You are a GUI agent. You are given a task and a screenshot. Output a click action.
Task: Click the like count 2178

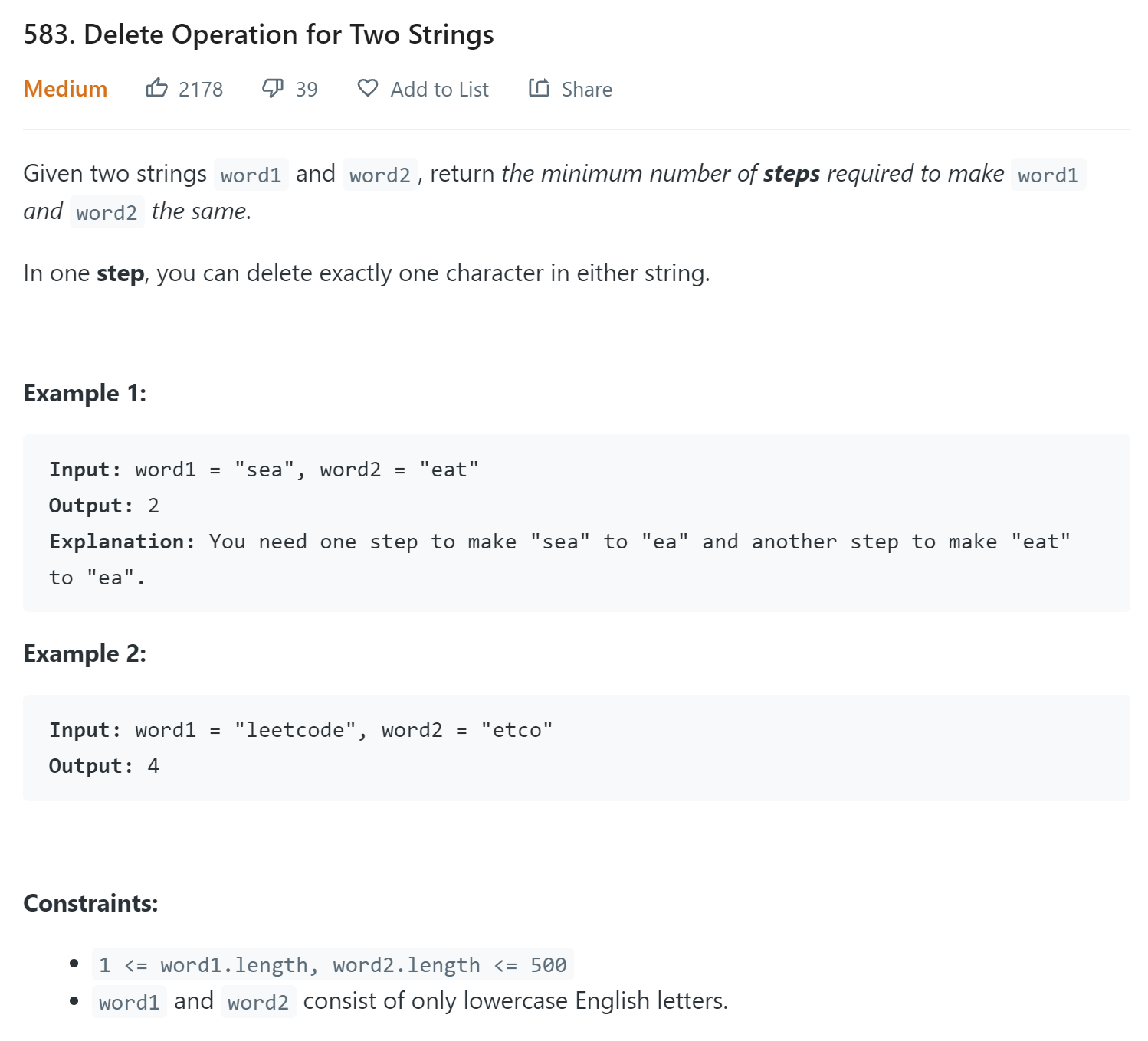[x=201, y=90]
